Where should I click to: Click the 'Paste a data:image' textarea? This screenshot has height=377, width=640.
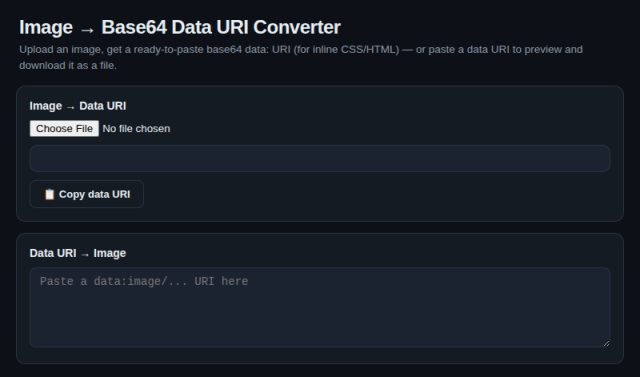320,307
